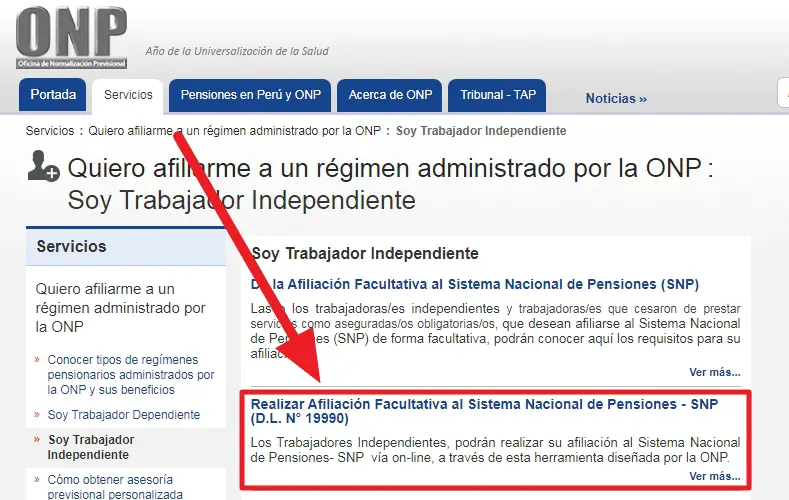
Task: Click breadcrumb Quiero afiliarme a un régimen
Action: pos(234,131)
